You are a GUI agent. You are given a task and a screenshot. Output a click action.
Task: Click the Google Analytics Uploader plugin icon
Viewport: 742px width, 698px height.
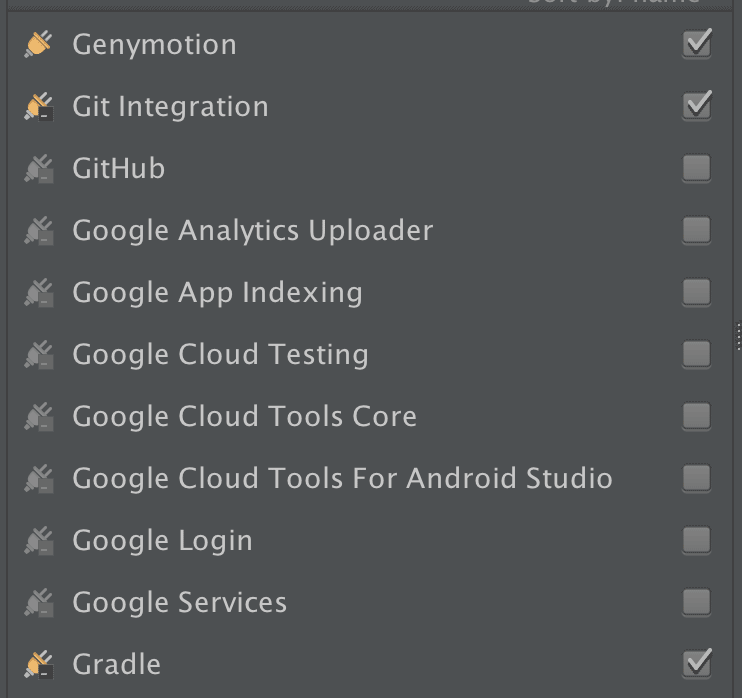click(x=38, y=231)
